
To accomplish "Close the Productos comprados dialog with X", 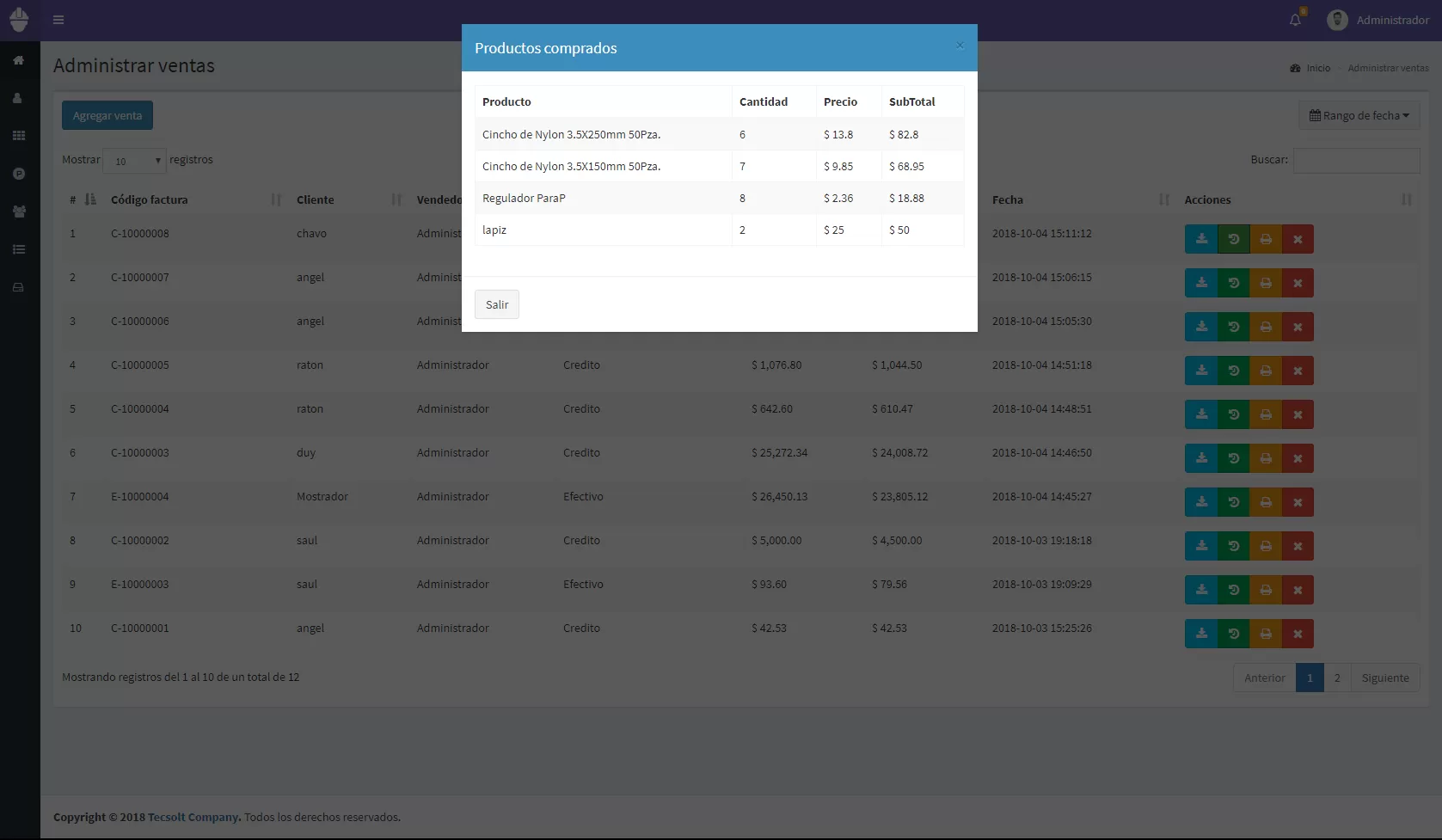I will pos(960,46).
